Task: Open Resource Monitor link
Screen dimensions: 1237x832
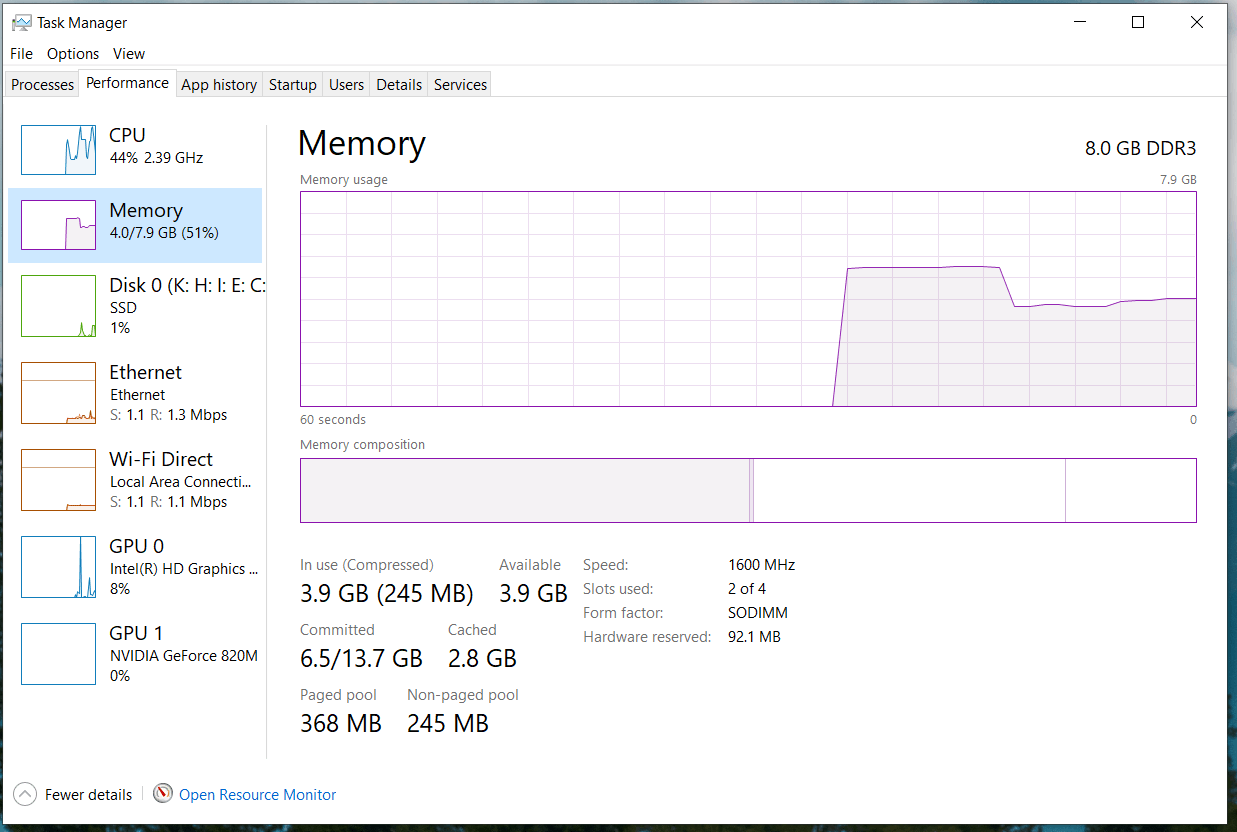Action: click(x=257, y=795)
